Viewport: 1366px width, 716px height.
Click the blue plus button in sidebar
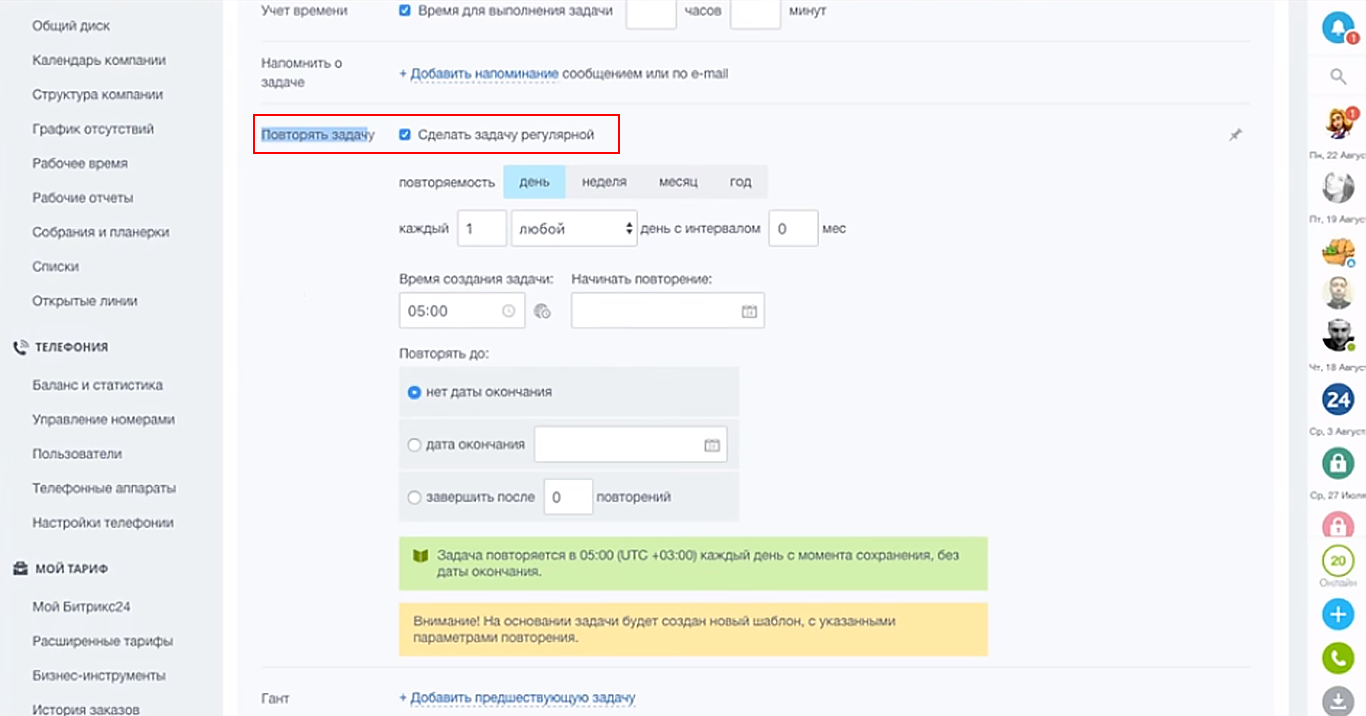[1338, 614]
